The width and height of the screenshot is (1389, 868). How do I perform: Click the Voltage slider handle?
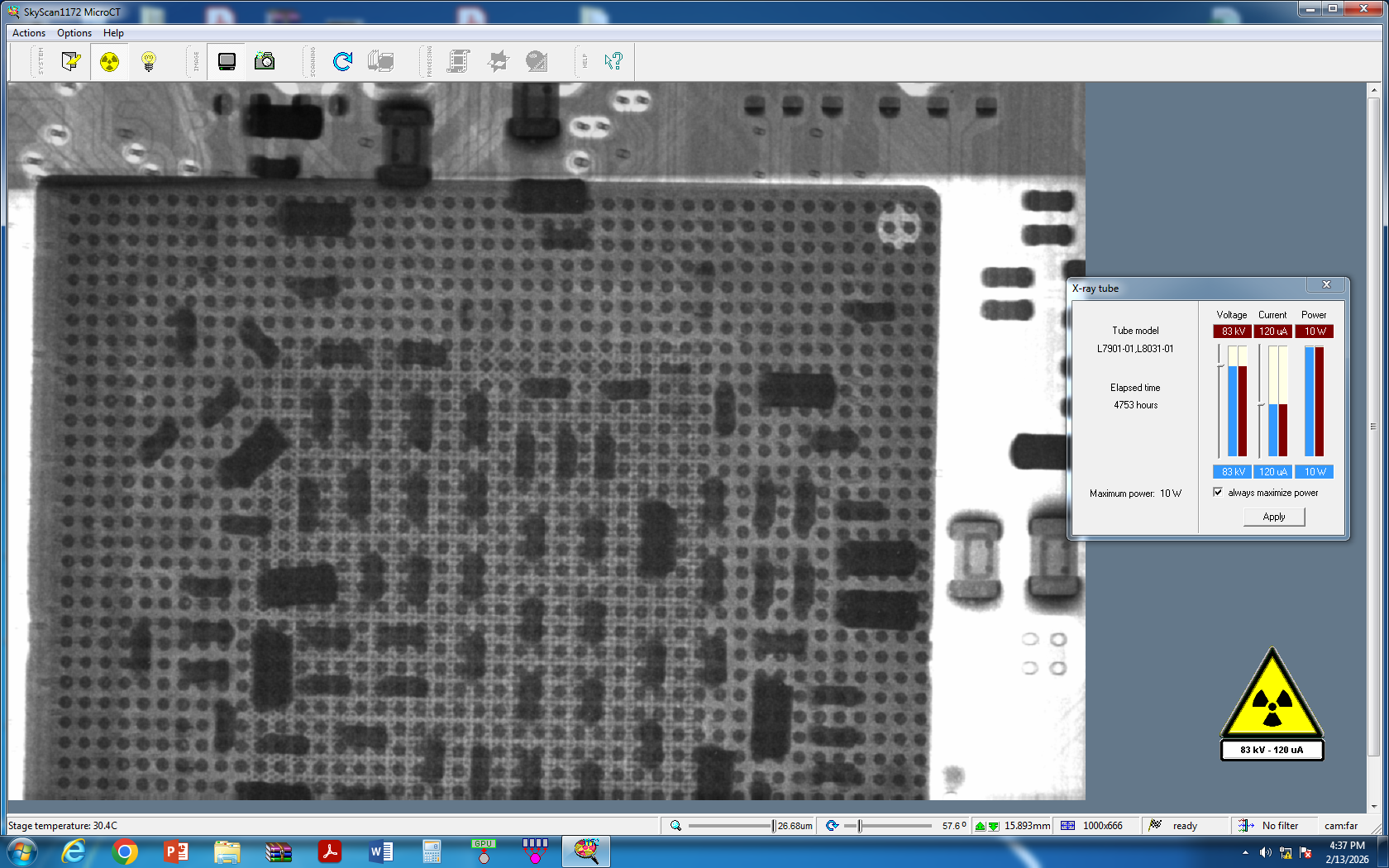1220,364
